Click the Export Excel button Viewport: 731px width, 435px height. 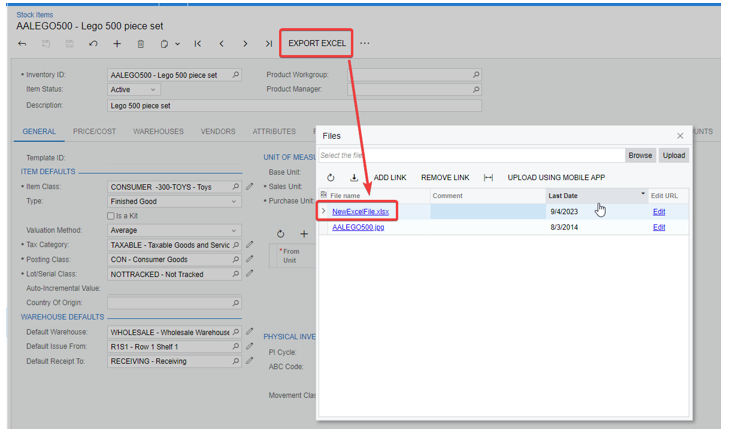tap(316, 44)
